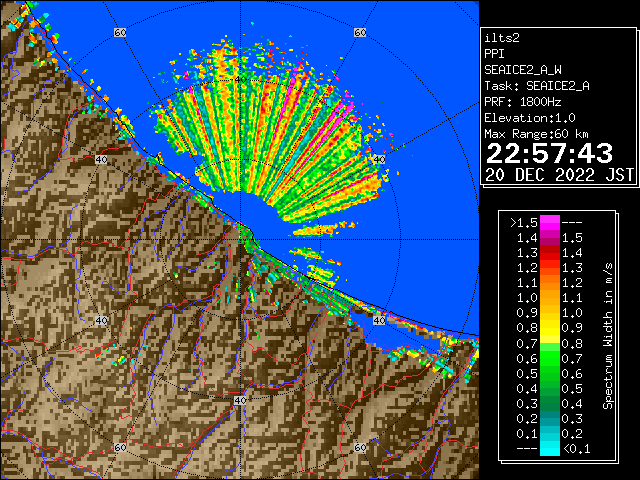This screenshot has height=480, width=640.
Task: Pick the bright magenta '>1.5' legend swatch
Action: pyautogui.click(x=549, y=222)
